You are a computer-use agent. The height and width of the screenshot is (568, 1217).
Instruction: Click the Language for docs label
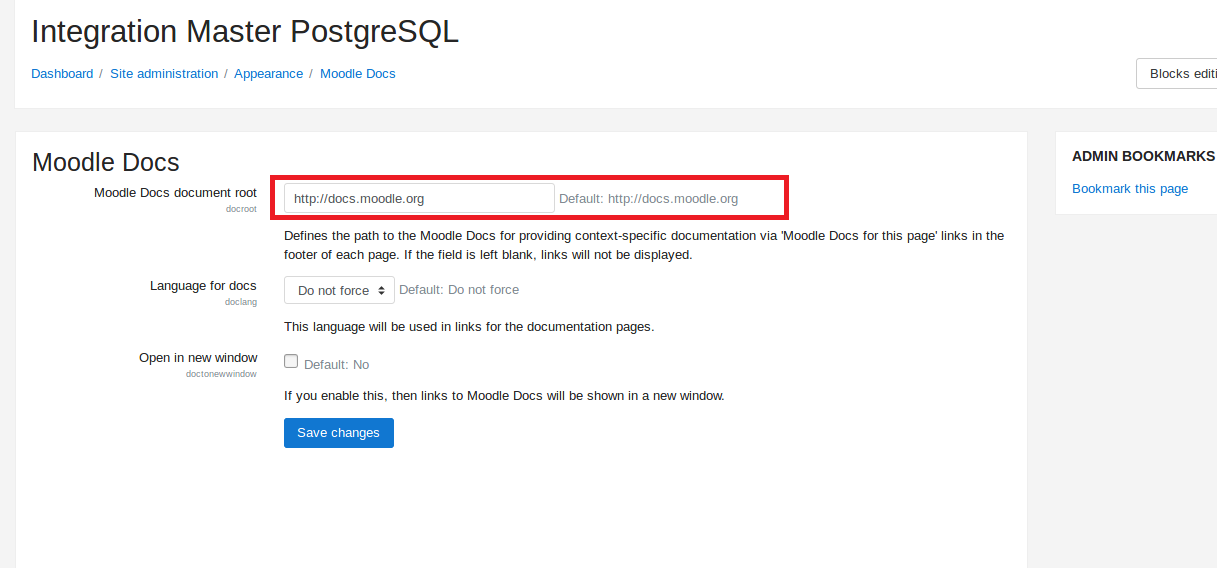coord(203,286)
